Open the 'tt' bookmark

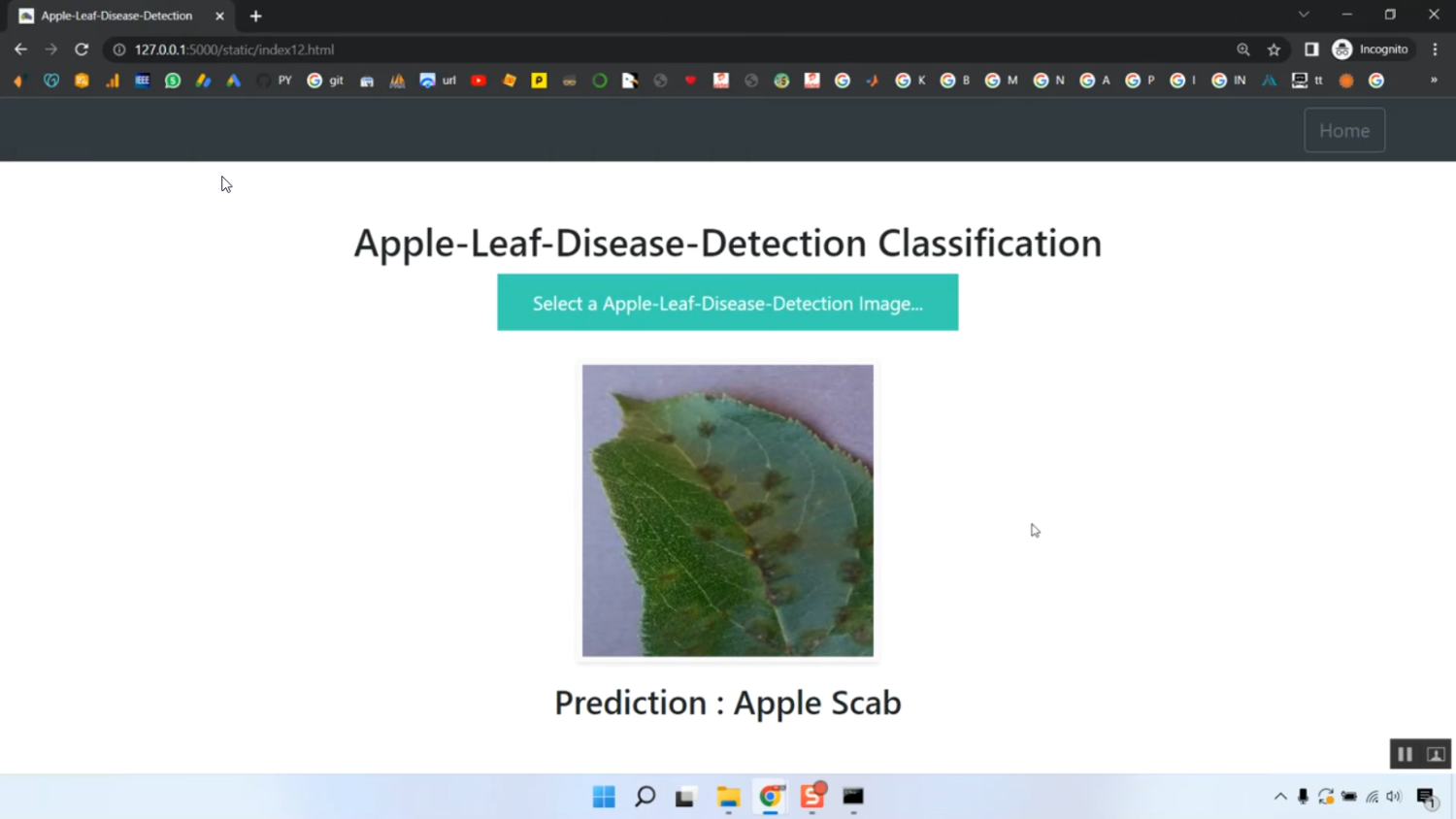coord(1307,81)
